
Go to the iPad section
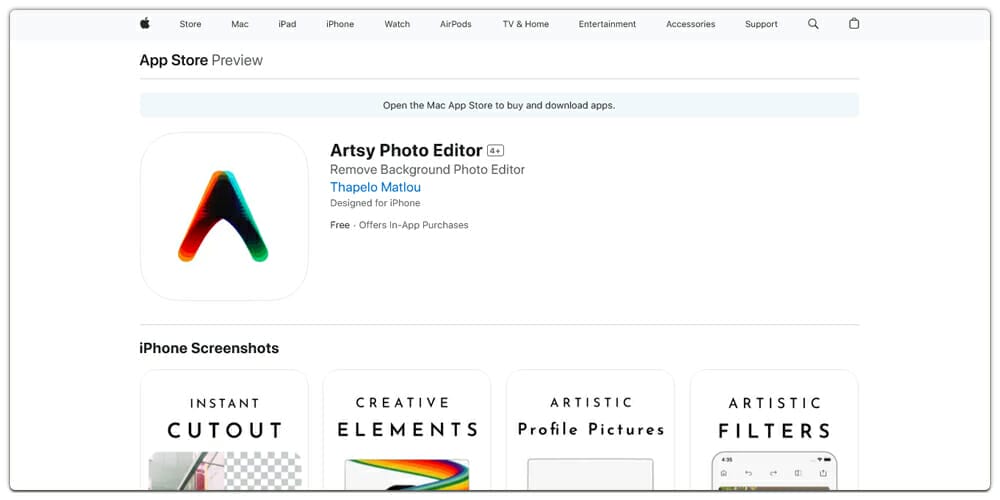[287, 24]
